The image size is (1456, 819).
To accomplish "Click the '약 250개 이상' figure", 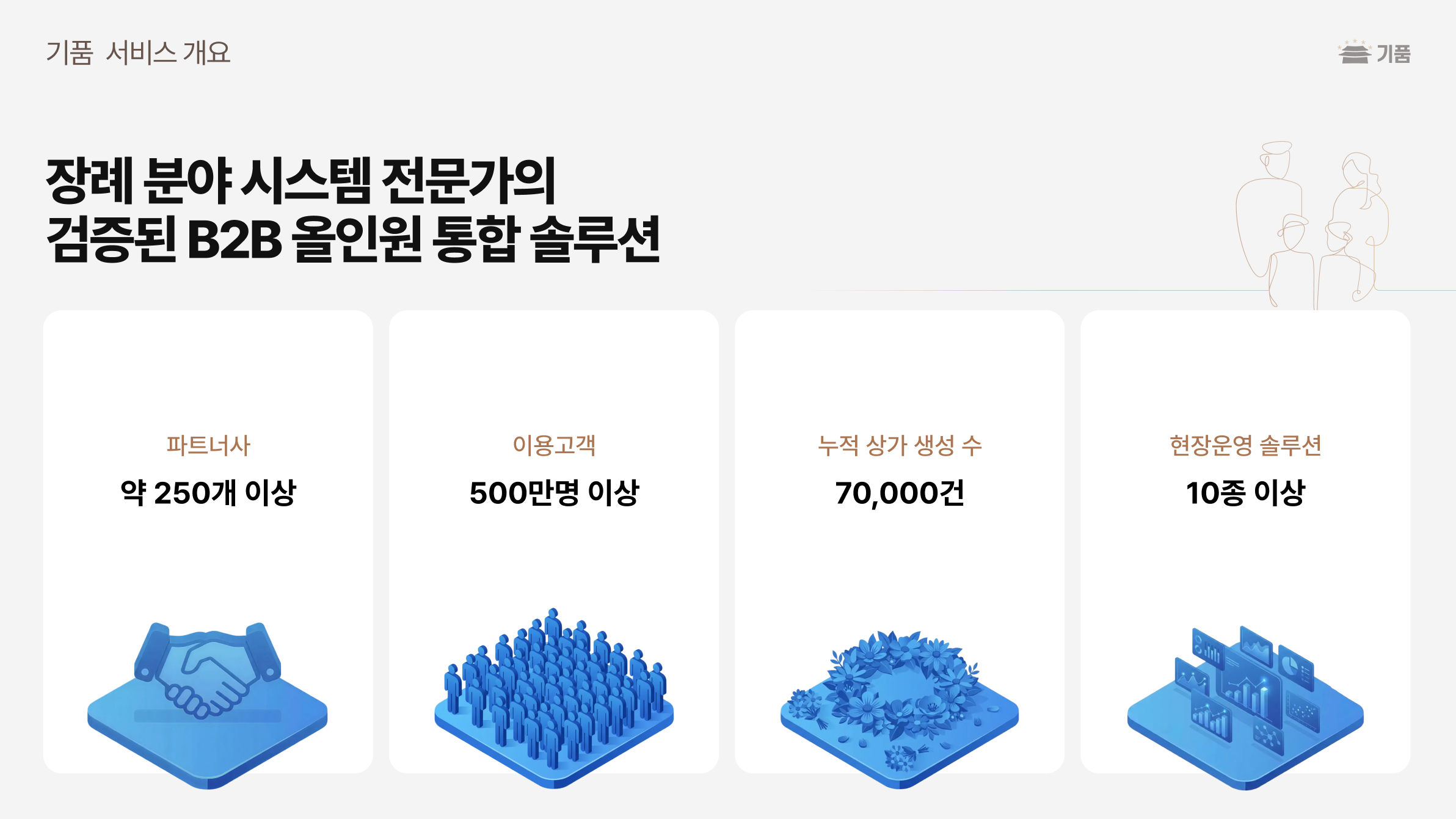I will click(x=208, y=492).
